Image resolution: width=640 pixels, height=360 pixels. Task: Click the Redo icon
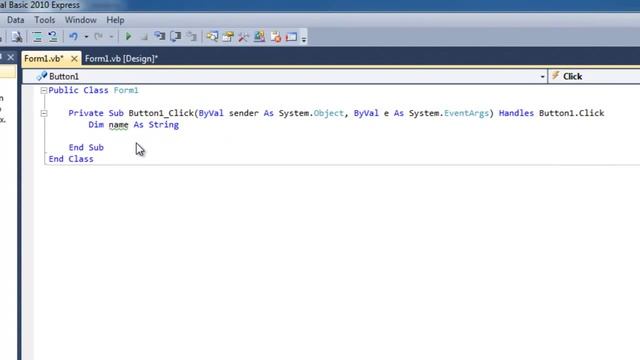pos(98,37)
